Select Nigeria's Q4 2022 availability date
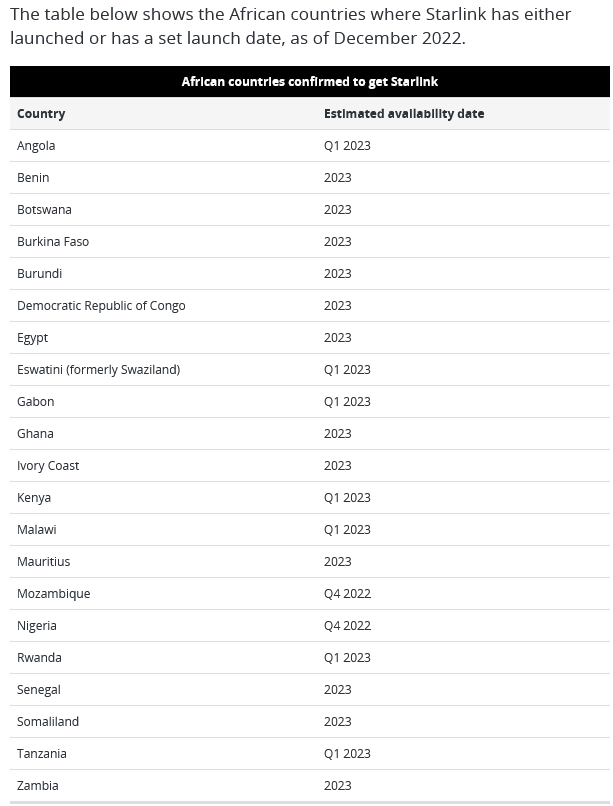Image resolution: width=613 pixels, height=806 pixels. click(x=347, y=626)
